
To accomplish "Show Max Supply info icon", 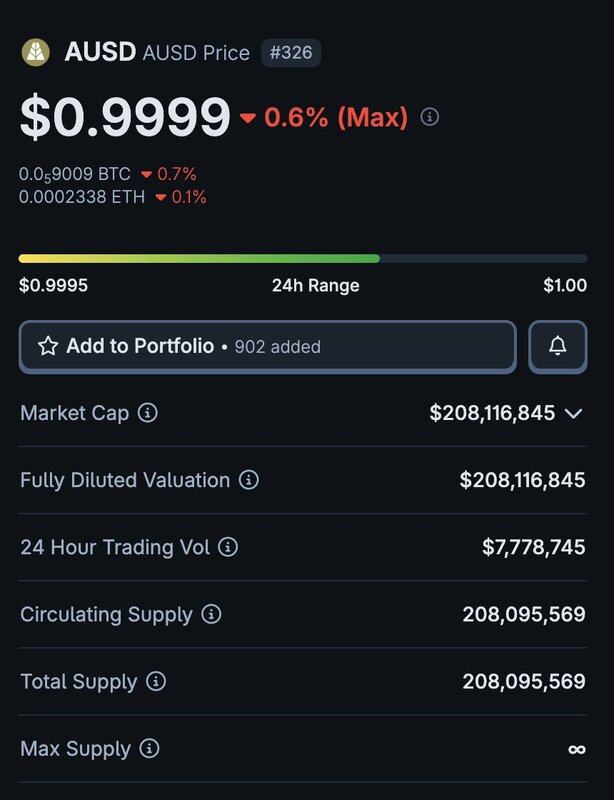I will 150,748.
